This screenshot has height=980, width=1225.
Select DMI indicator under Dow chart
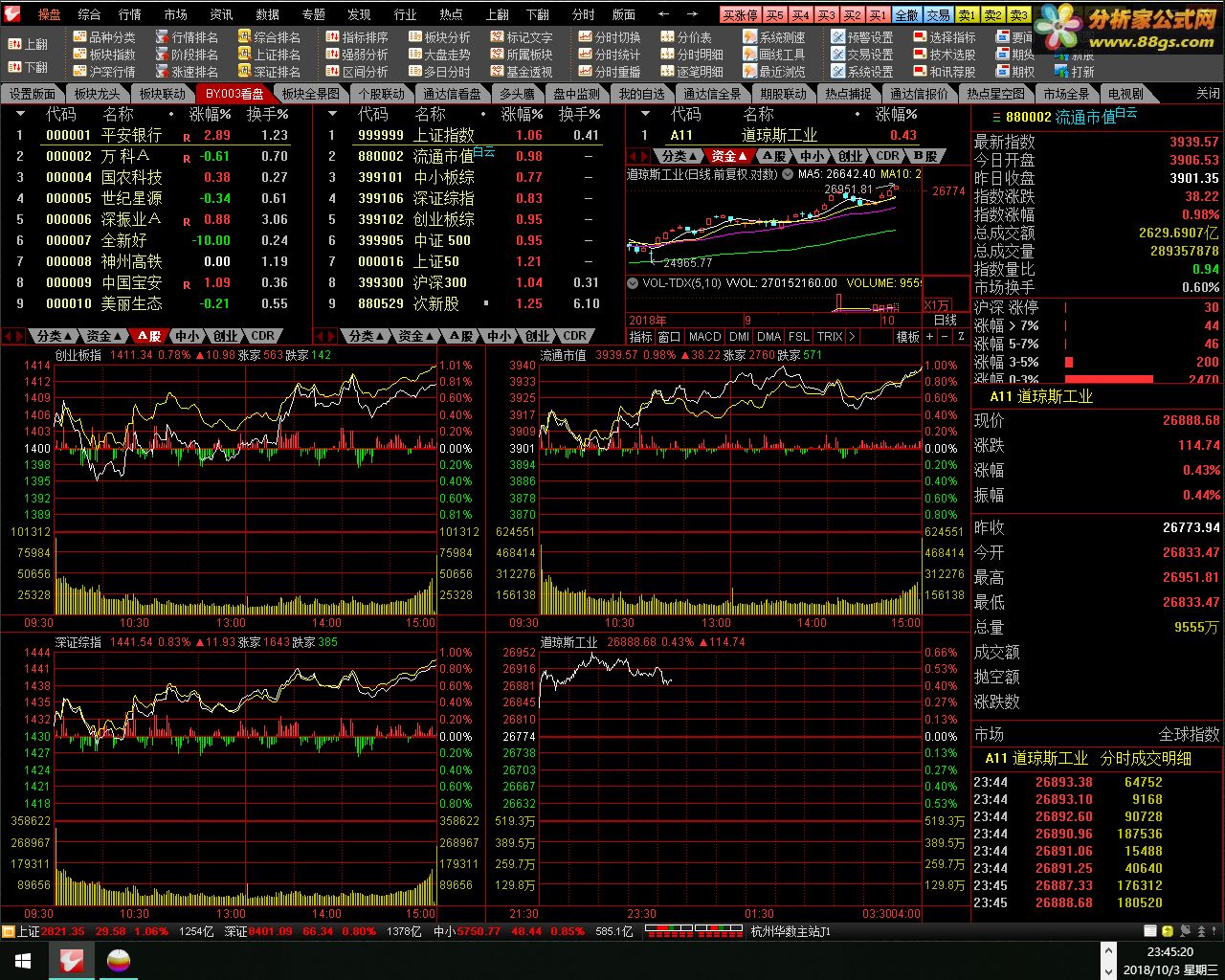point(739,337)
